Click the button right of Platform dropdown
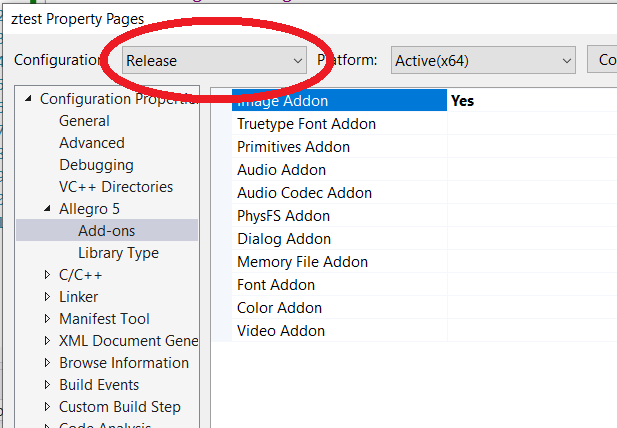617x428 pixels. (x=603, y=60)
